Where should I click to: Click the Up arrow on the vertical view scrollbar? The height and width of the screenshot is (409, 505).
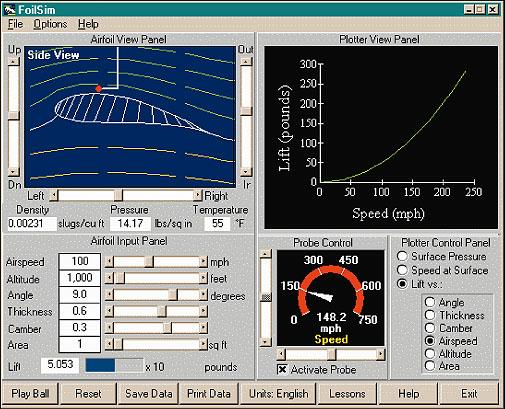tap(14, 62)
